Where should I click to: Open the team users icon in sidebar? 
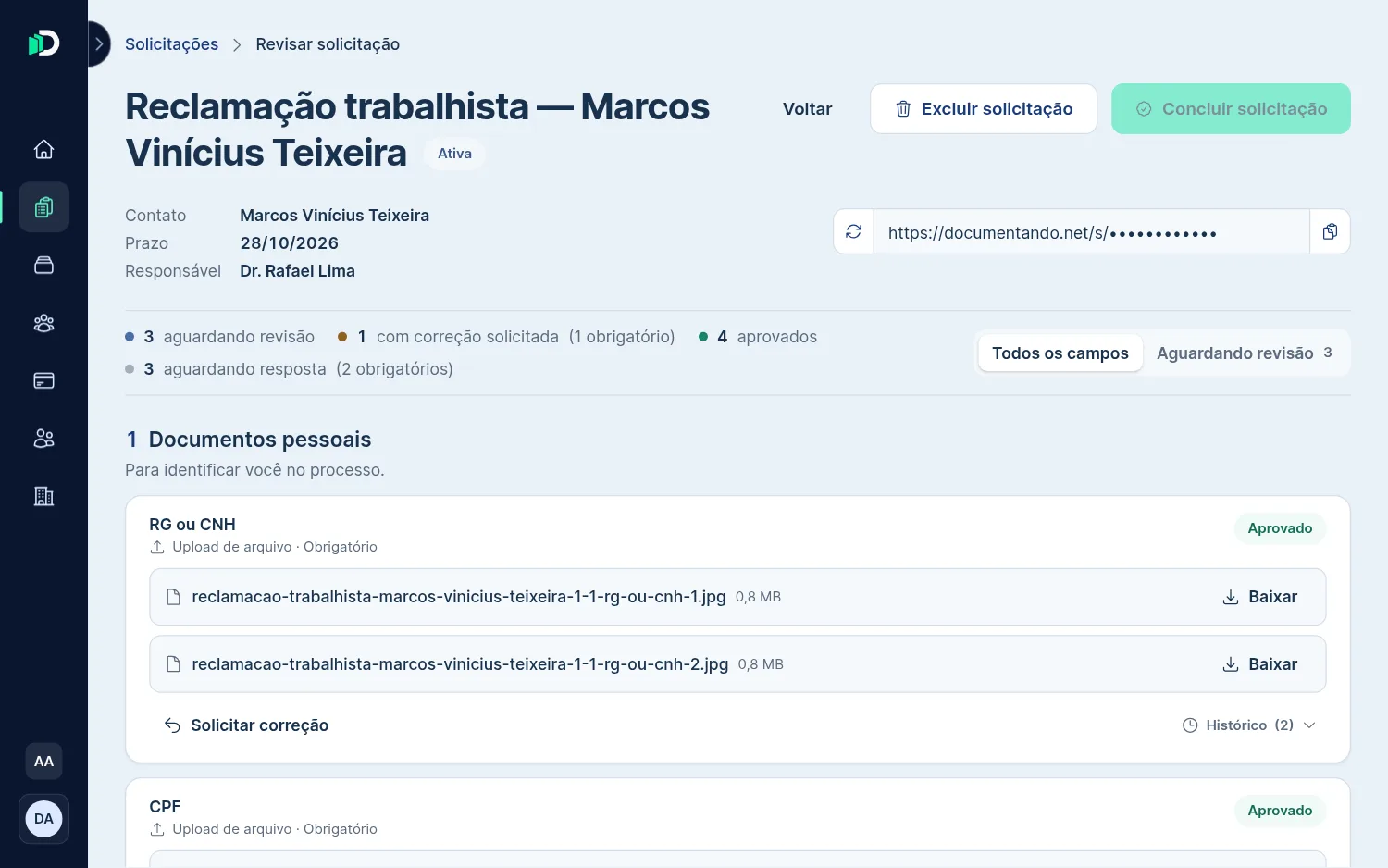[43, 439]
